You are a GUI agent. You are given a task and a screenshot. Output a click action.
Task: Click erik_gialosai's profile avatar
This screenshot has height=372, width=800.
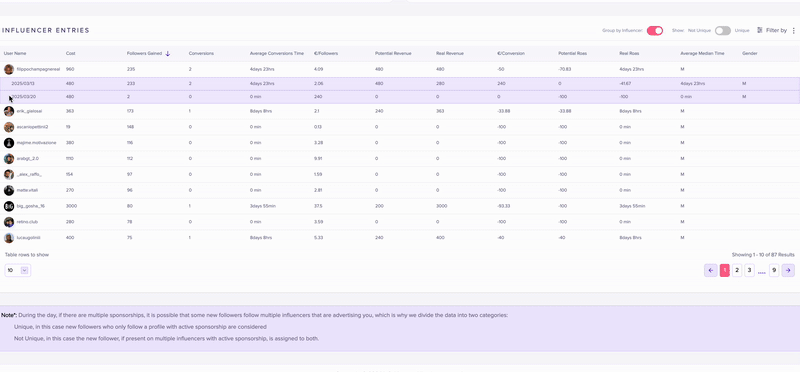tap(9, 111)
